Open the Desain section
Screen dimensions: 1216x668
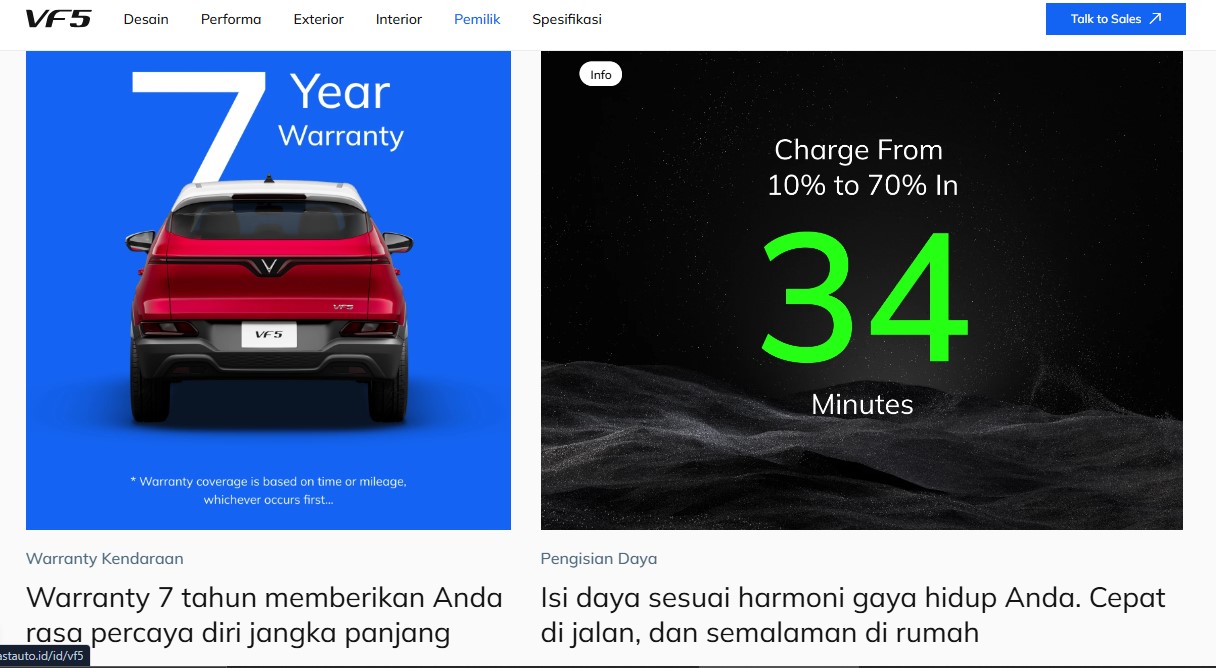(x=146, y=19)
